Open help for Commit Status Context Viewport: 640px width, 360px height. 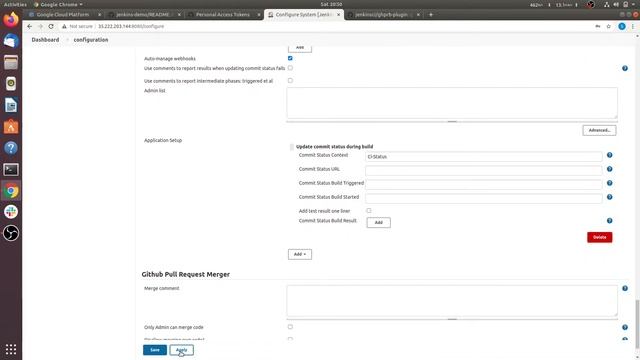pos(609,155)
